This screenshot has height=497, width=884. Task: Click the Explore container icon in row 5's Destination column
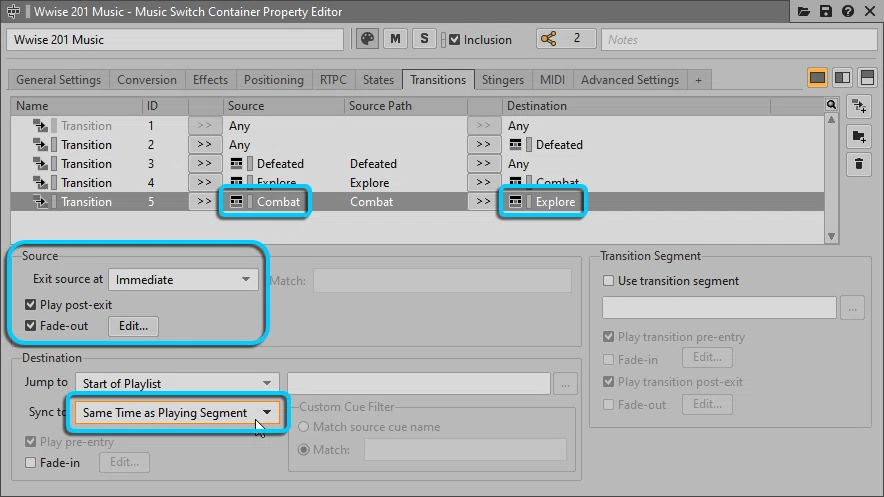click(x=515, y=201)
